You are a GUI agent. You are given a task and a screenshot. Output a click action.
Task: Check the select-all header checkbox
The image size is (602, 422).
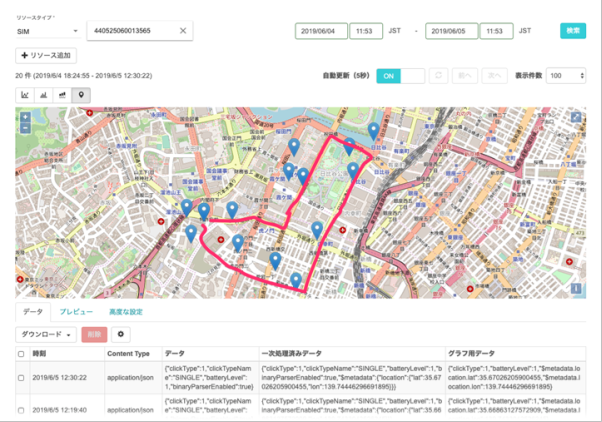tap(22, 354)
